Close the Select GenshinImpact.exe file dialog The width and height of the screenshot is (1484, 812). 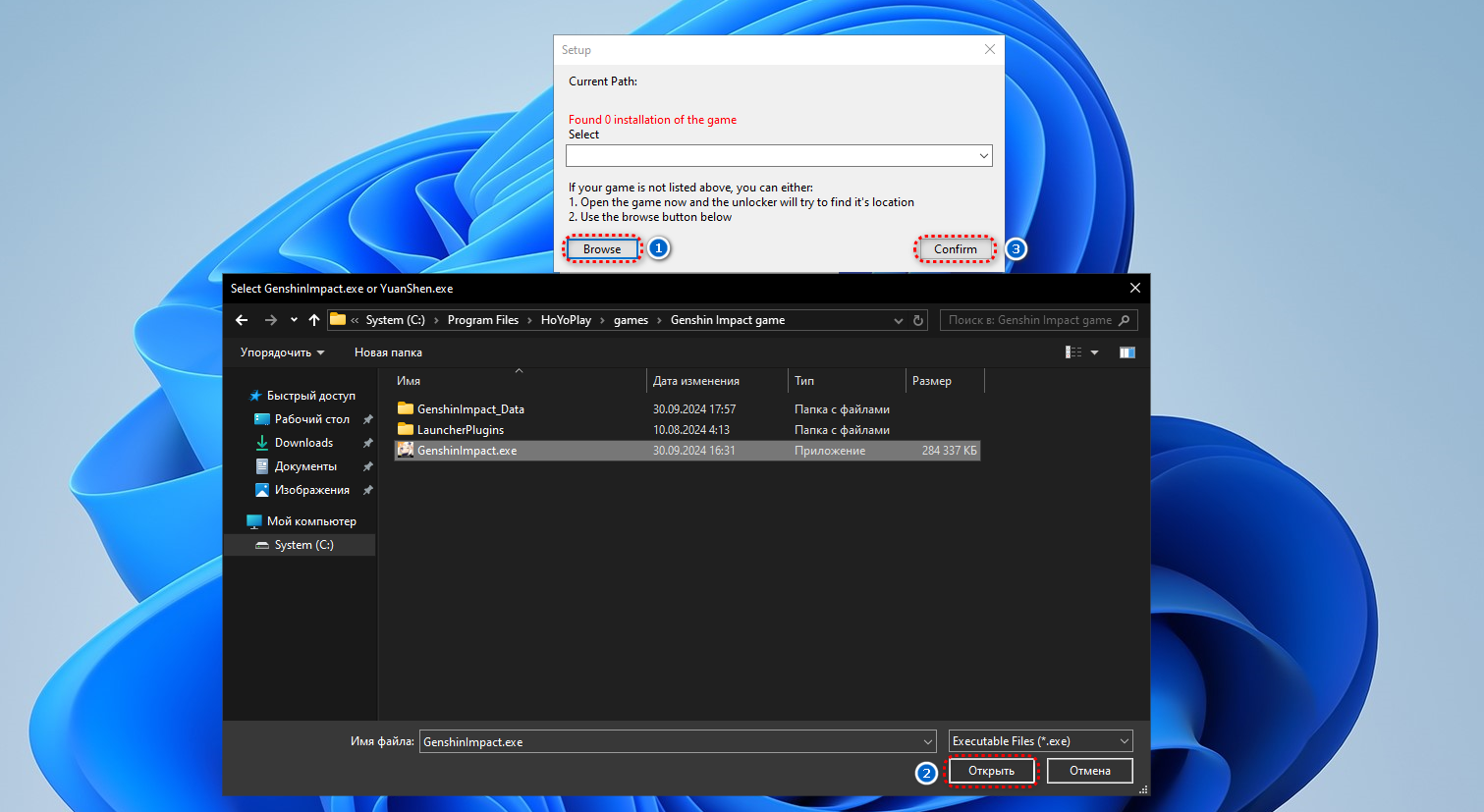click(1135, 288)
